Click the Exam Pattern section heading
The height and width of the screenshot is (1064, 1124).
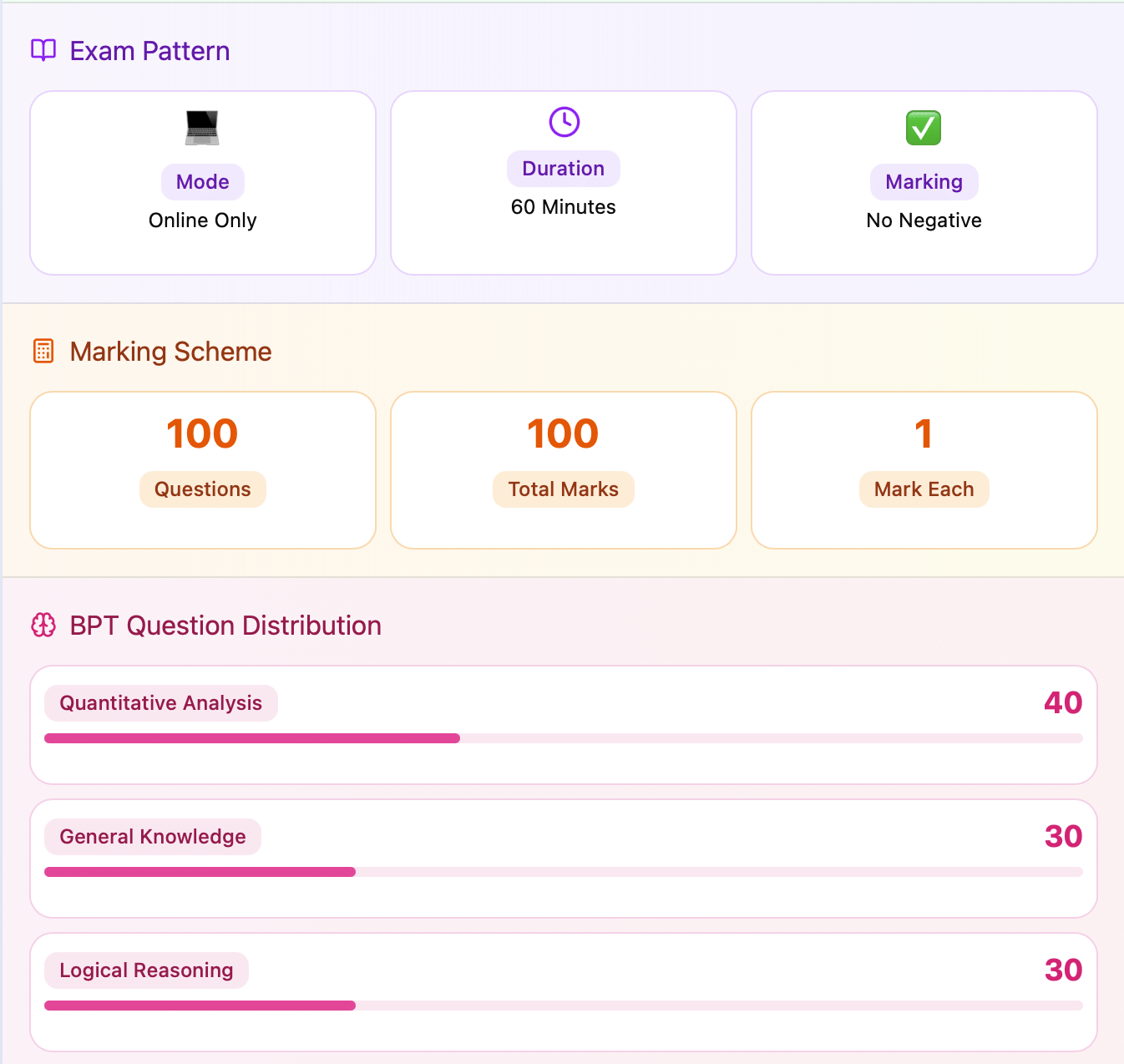point(149,51)
